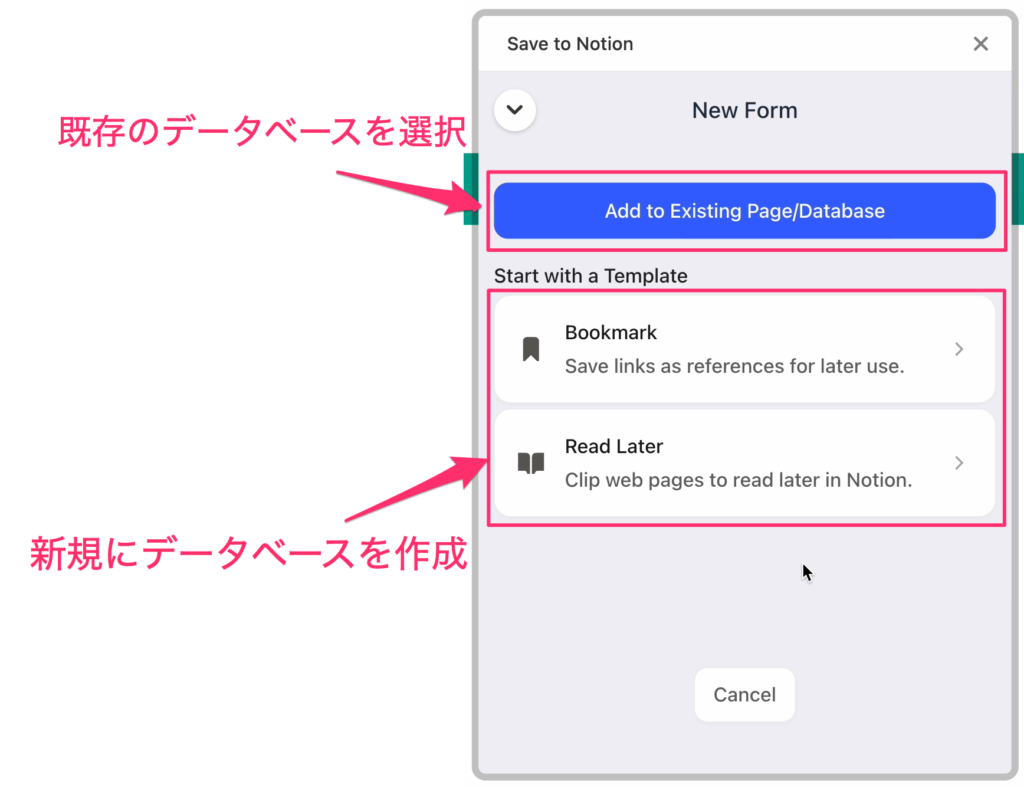Click the New Form heading
Image resolution: width=1024 pixels, height=787 pixels.
pyautogui.click(x=744, y=110)
